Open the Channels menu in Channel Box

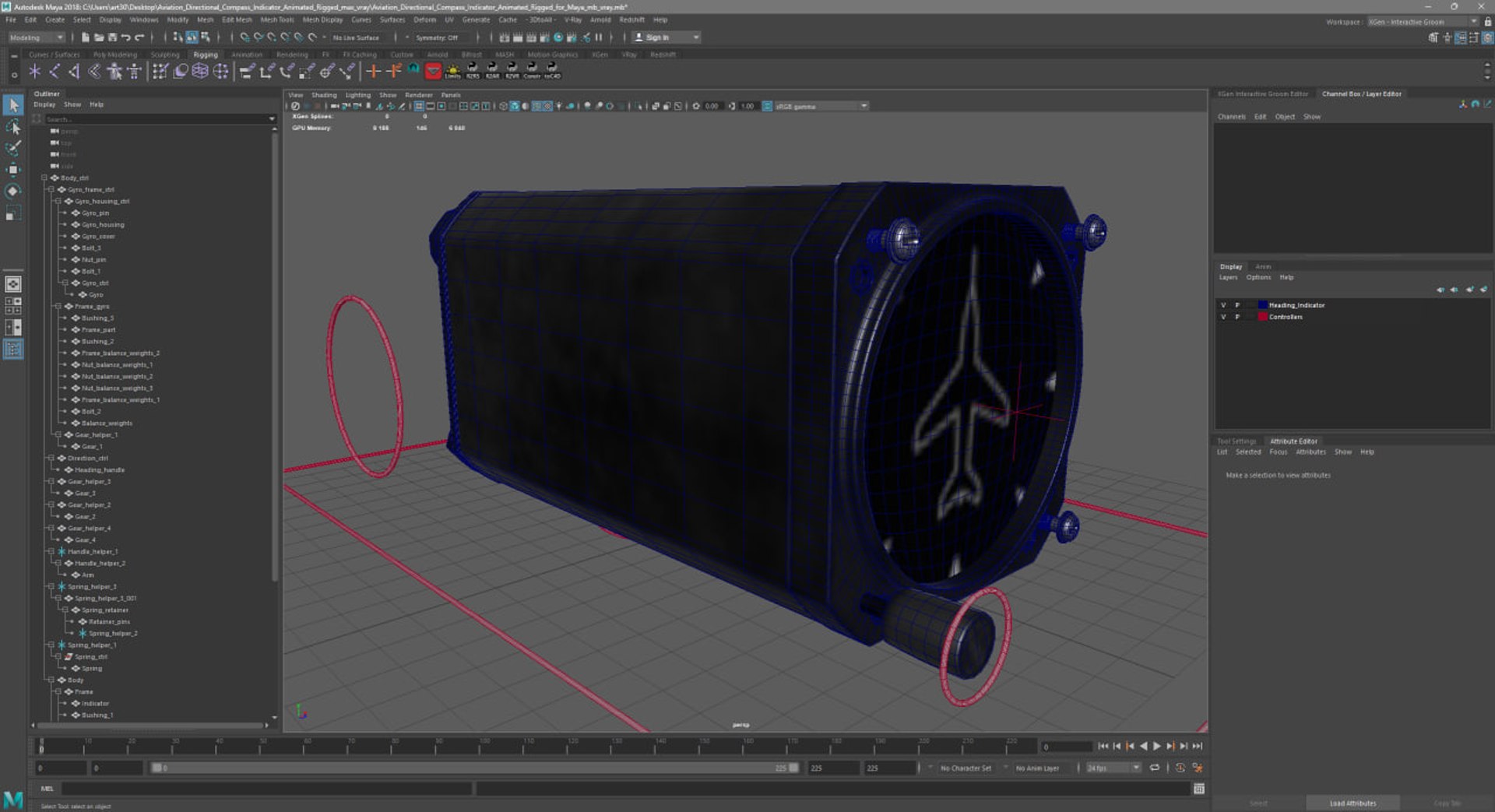click(x=1231, y=117)
